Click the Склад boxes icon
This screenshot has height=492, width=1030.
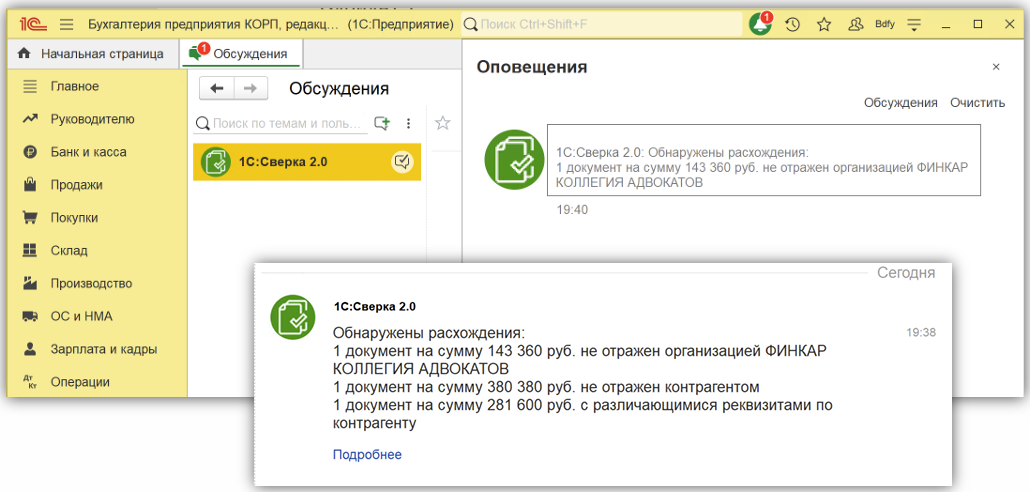(x=30, y=250)
